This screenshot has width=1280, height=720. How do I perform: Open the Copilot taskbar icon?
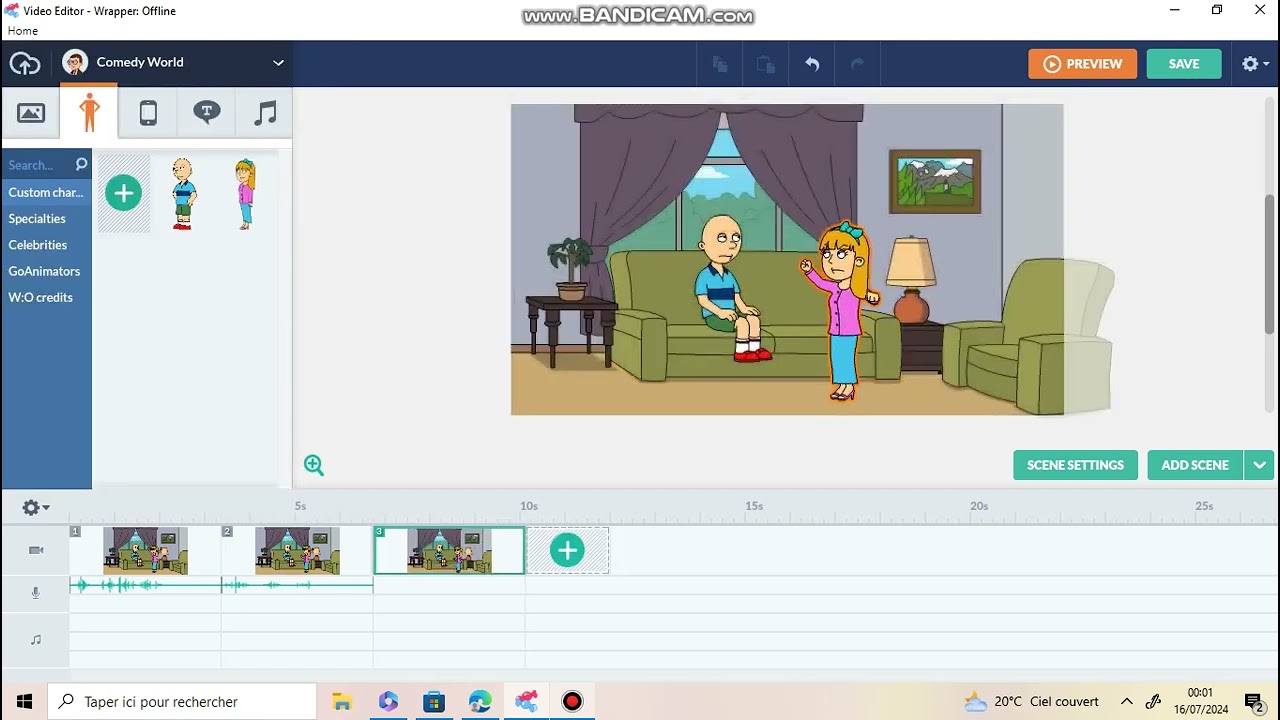[x=388, y=701]
